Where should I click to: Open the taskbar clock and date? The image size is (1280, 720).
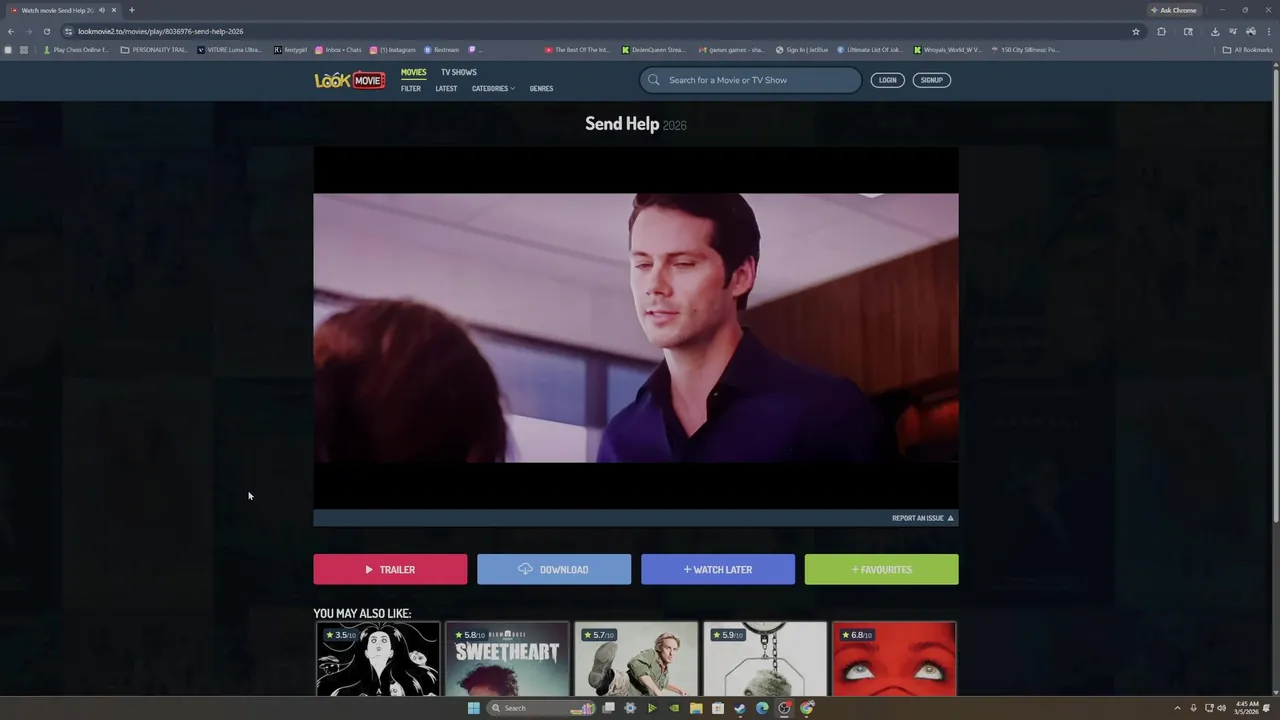click(1247, 708)
